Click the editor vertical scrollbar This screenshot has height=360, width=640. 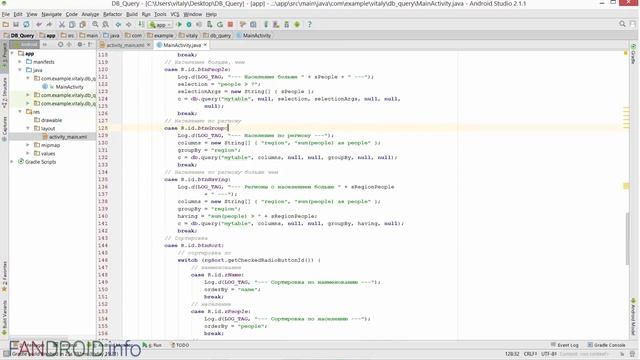(627, 239)
